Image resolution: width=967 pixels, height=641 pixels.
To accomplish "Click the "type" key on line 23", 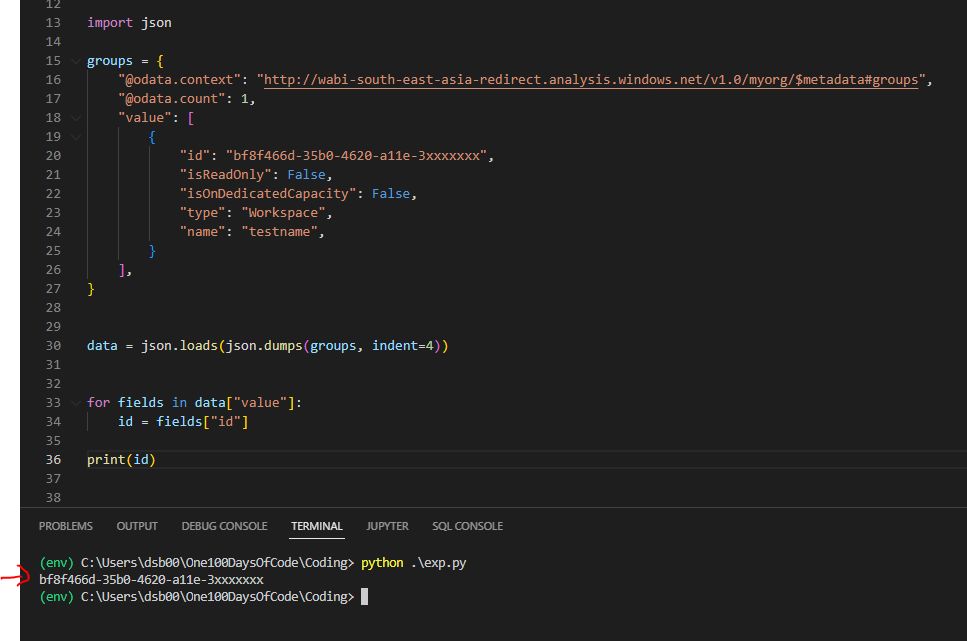I will tap(202, 213).
